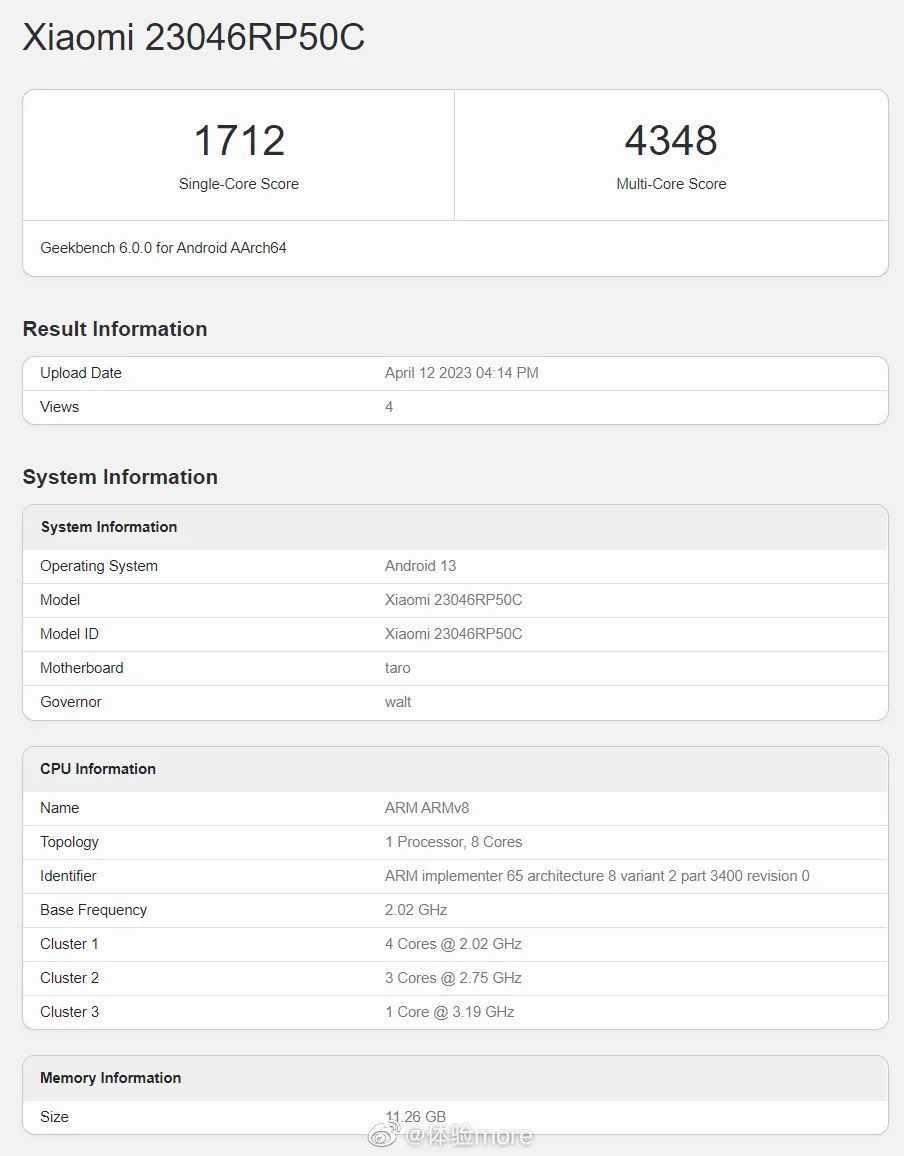This screenshot has height=1156, width=904.
Task: Select the 1 Processor, 8 Cores value
Action: pos(453,842)
